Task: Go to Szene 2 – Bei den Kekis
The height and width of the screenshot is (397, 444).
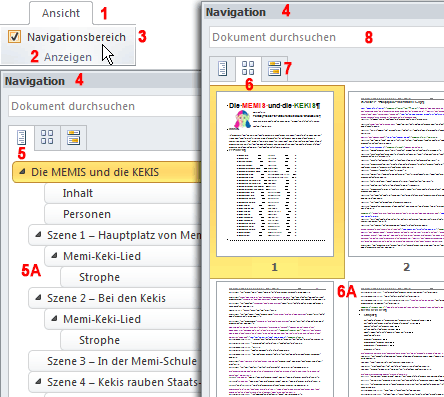Action: click(115, 298)
